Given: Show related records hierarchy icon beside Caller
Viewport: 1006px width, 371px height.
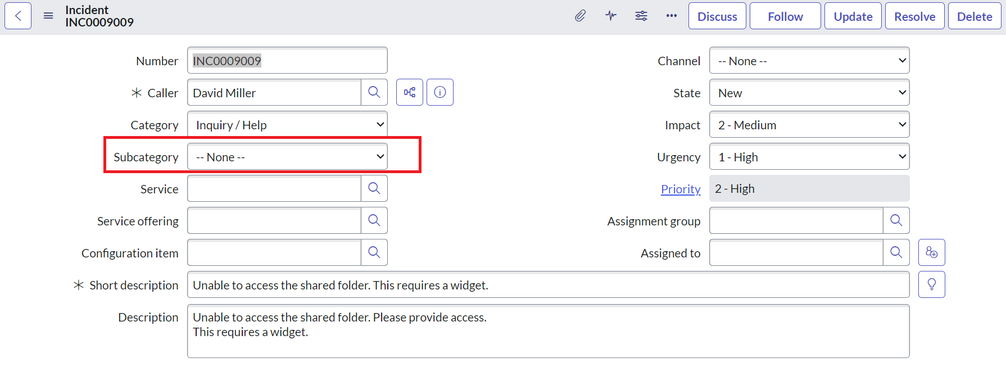Looking at the screenshot, I should point(409,93).
